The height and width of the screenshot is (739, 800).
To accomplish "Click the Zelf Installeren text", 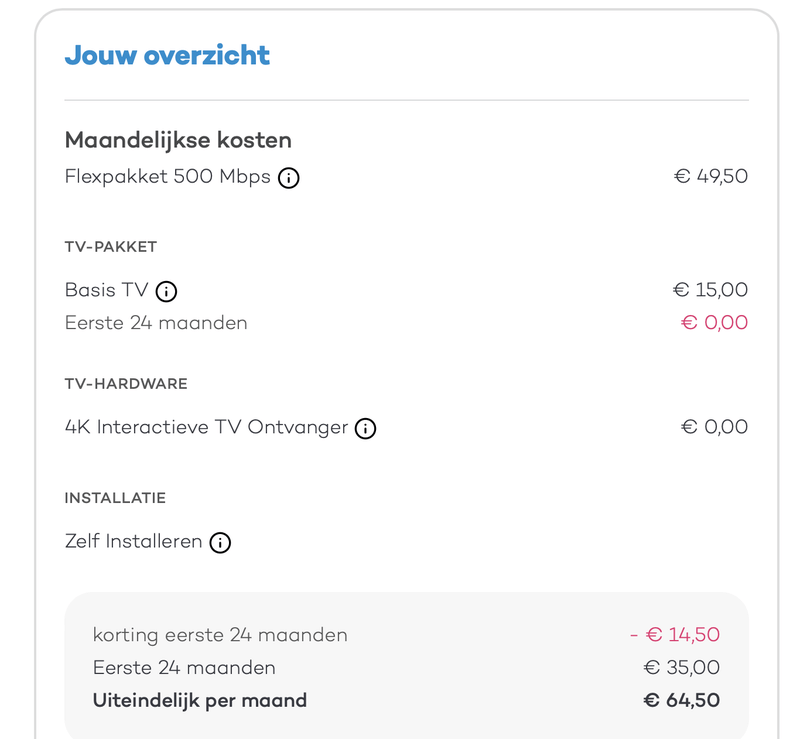I will pos(133,542).
